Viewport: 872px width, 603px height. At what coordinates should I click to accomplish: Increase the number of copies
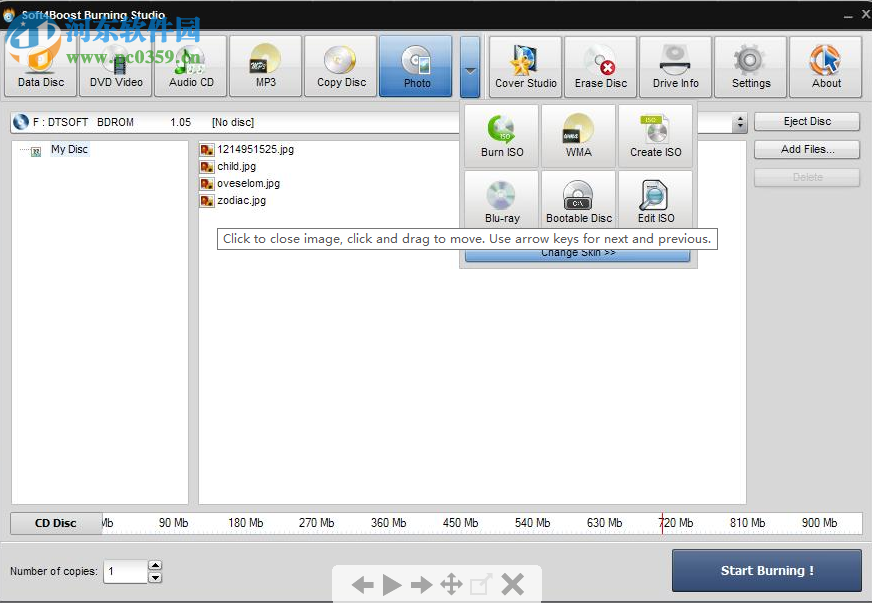point(155,566)
